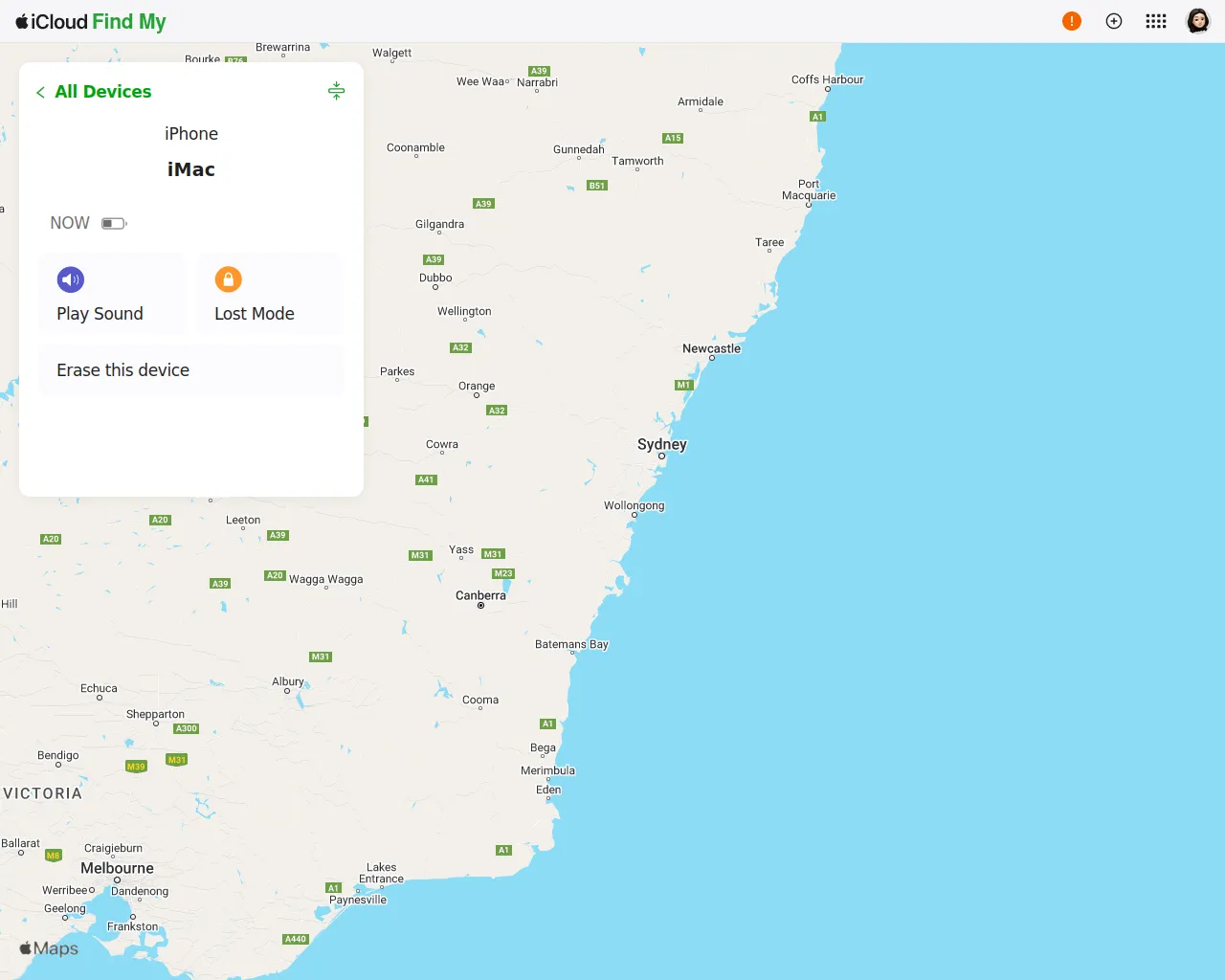Screen dimensions: 1225x980
Task: Click the NOW status text
Action: [70, 223]
